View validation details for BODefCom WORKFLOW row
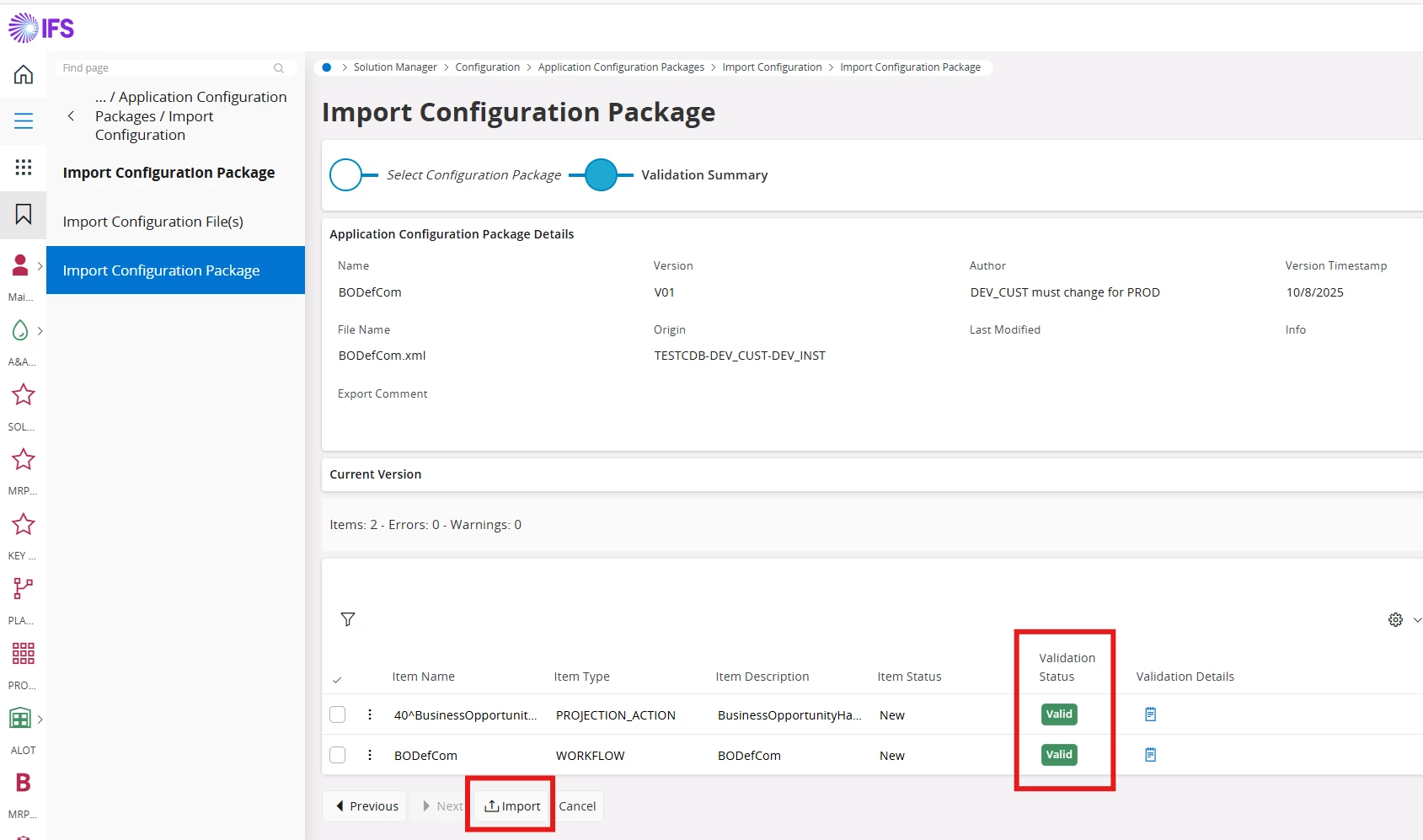The height and width of the screenshot is (840, 1423). coord(1150,755)
